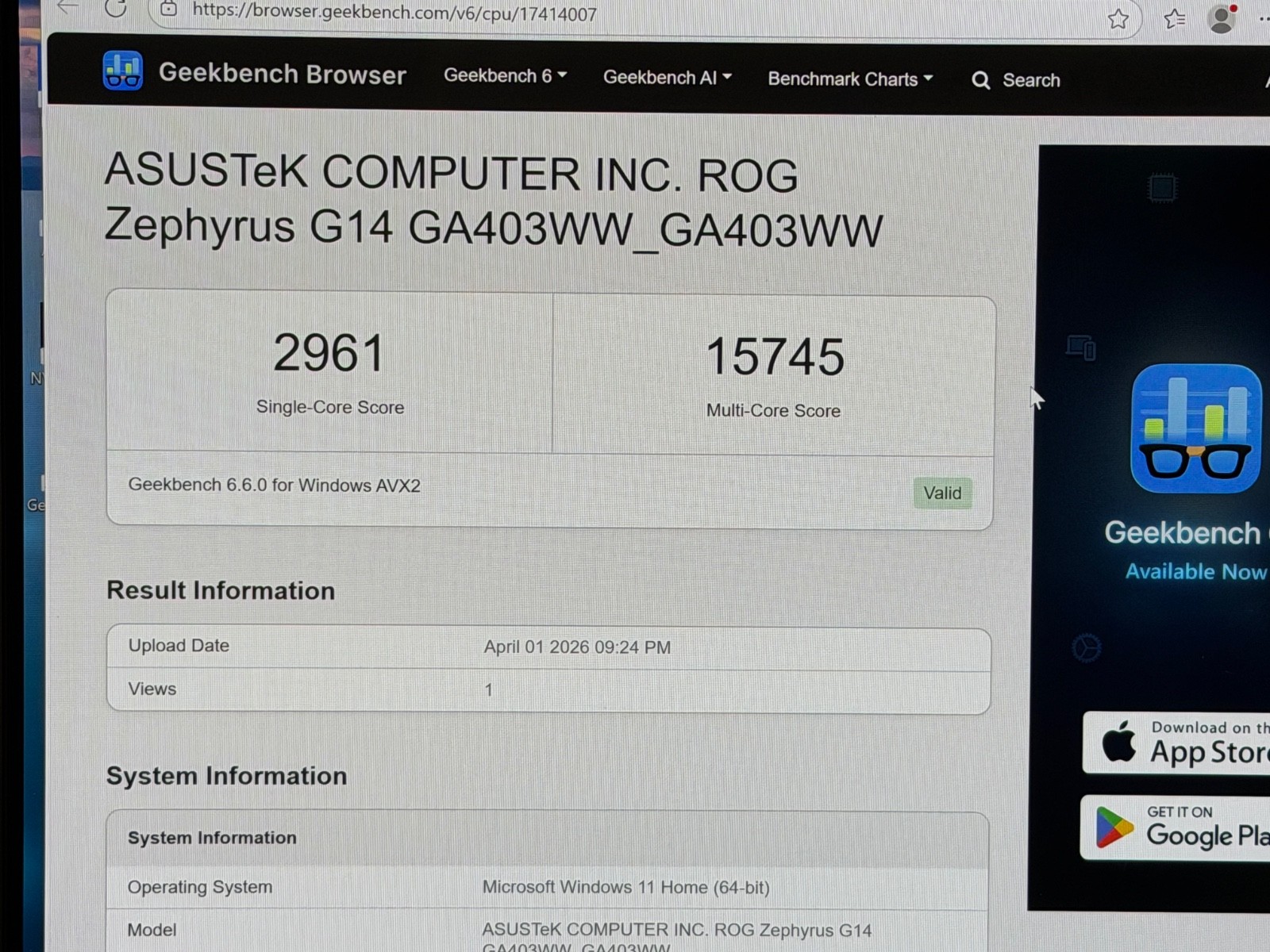Open the Geekbench Browser home link
Viewport: 1270px width, 952px height.
[x=282, y=74]
